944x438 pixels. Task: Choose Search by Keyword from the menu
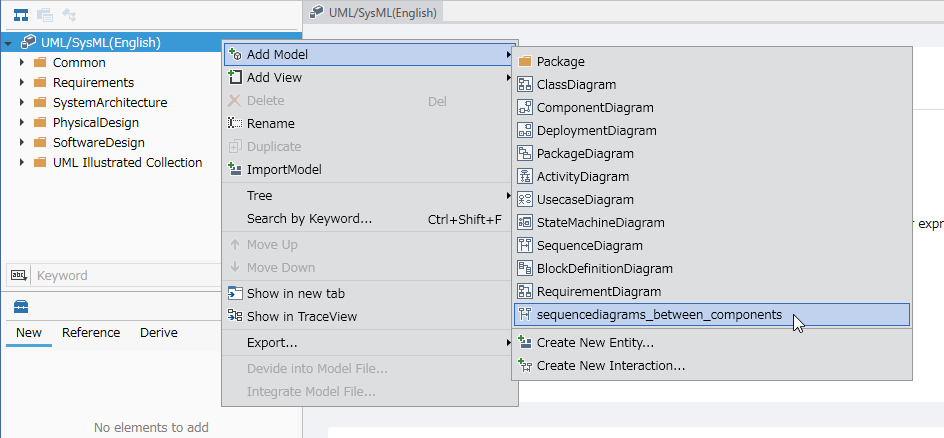[x=370, y=219]
